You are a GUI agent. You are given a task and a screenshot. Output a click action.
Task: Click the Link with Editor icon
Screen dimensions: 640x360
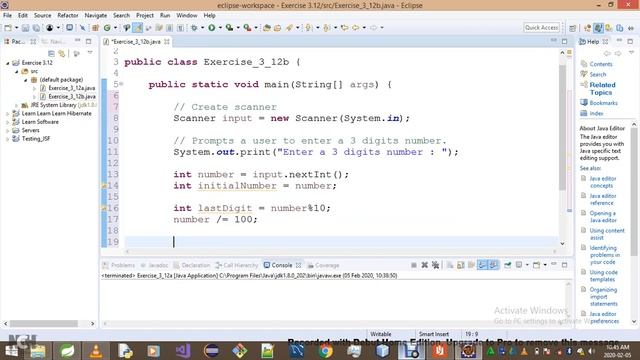pos(62,53)
